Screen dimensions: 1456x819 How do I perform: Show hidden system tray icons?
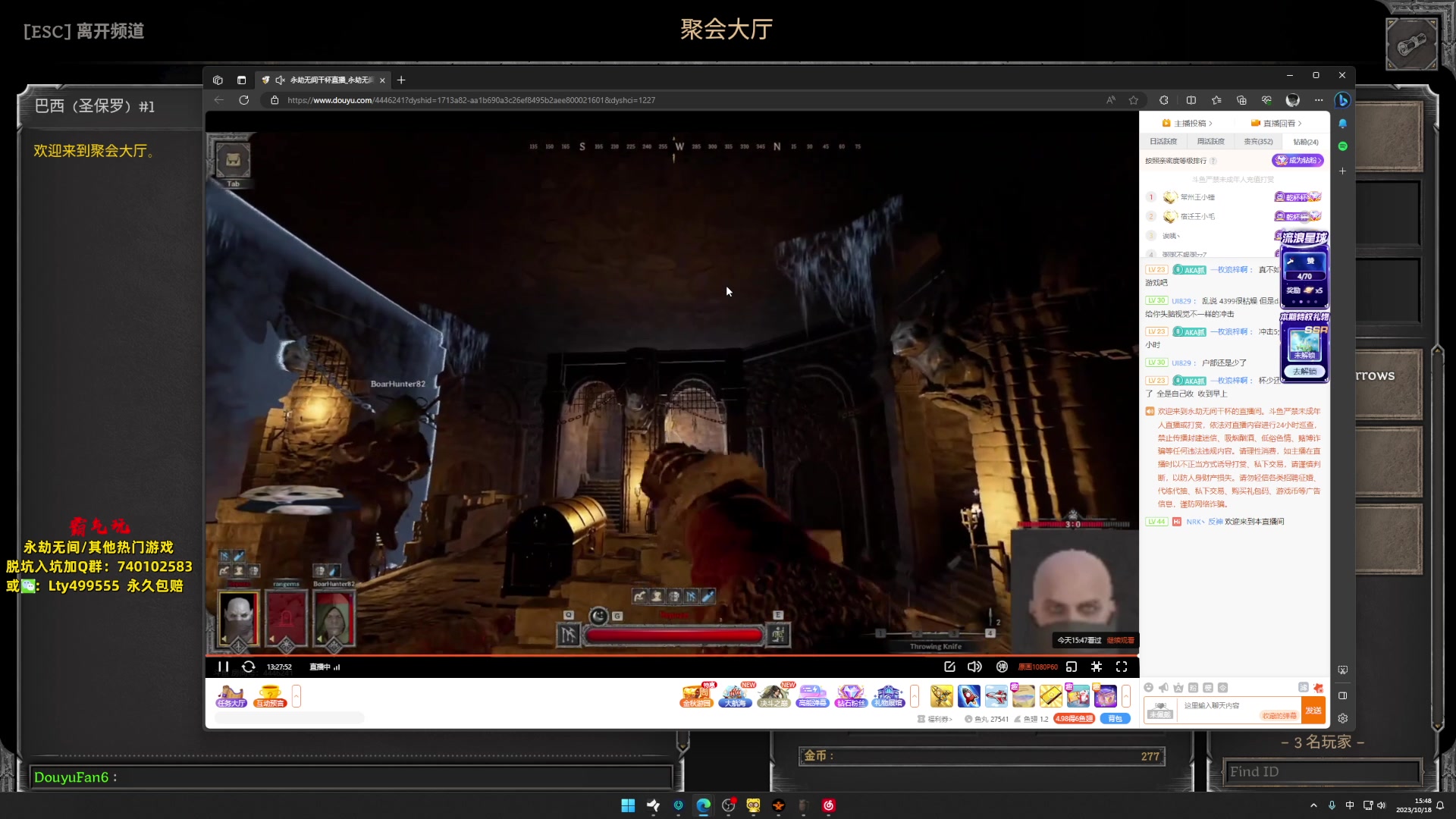1313,805
